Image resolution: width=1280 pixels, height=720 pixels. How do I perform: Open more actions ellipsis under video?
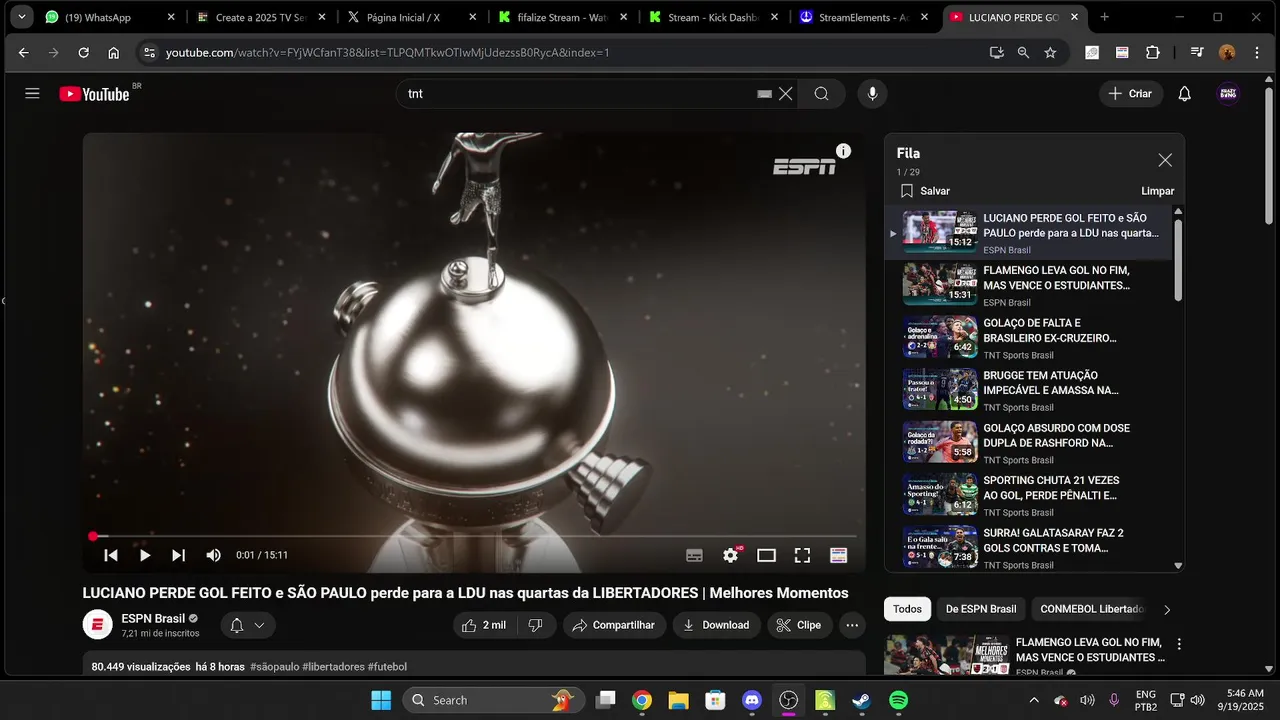tap(852, 625)
